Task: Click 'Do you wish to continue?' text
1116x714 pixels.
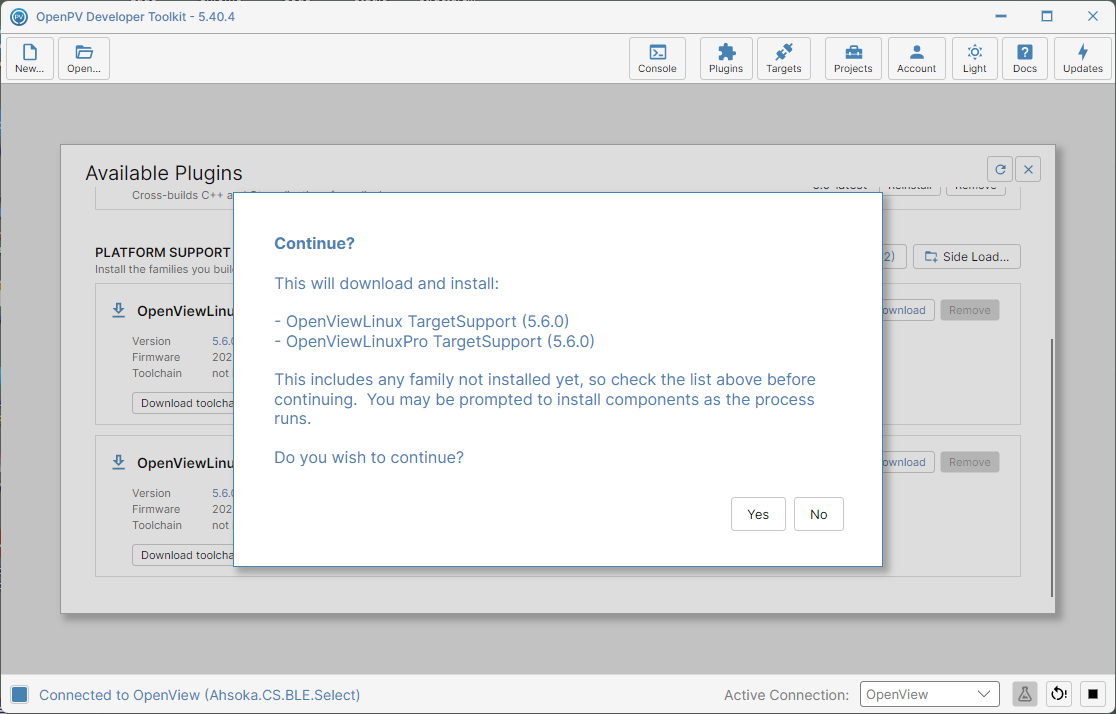Action: point(369,457)
